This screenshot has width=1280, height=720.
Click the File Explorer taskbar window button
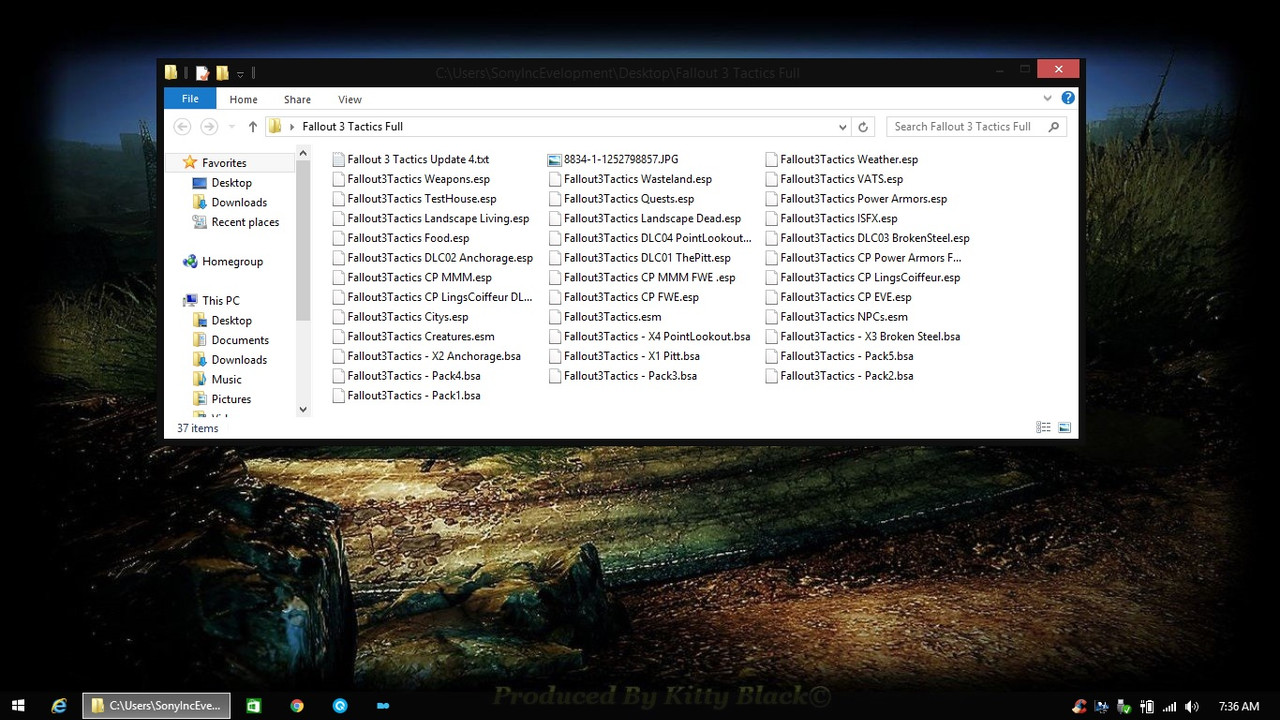point(156,706)
